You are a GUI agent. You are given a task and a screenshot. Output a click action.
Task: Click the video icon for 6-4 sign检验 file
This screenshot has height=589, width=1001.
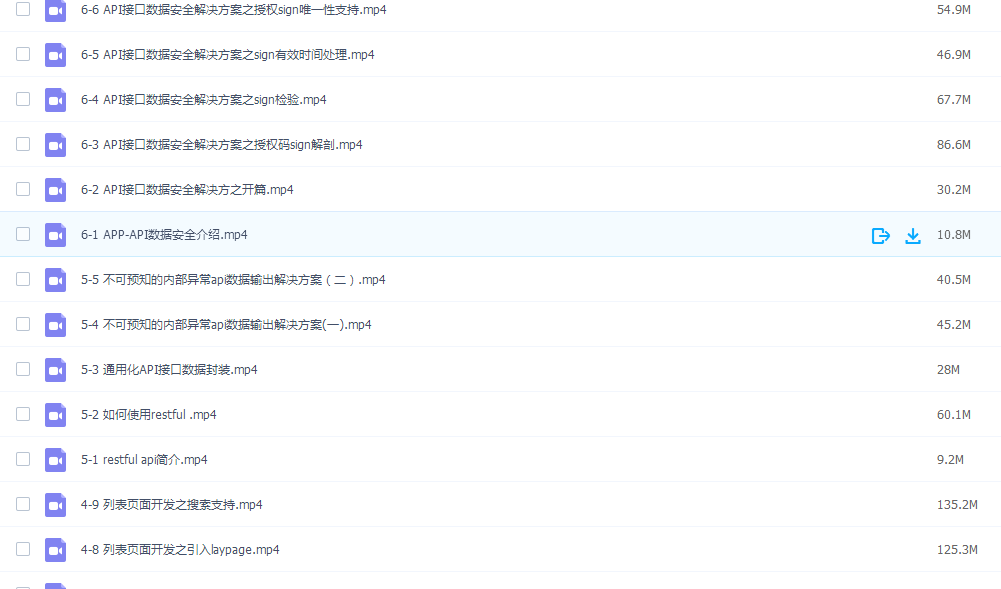click(56, 100)
